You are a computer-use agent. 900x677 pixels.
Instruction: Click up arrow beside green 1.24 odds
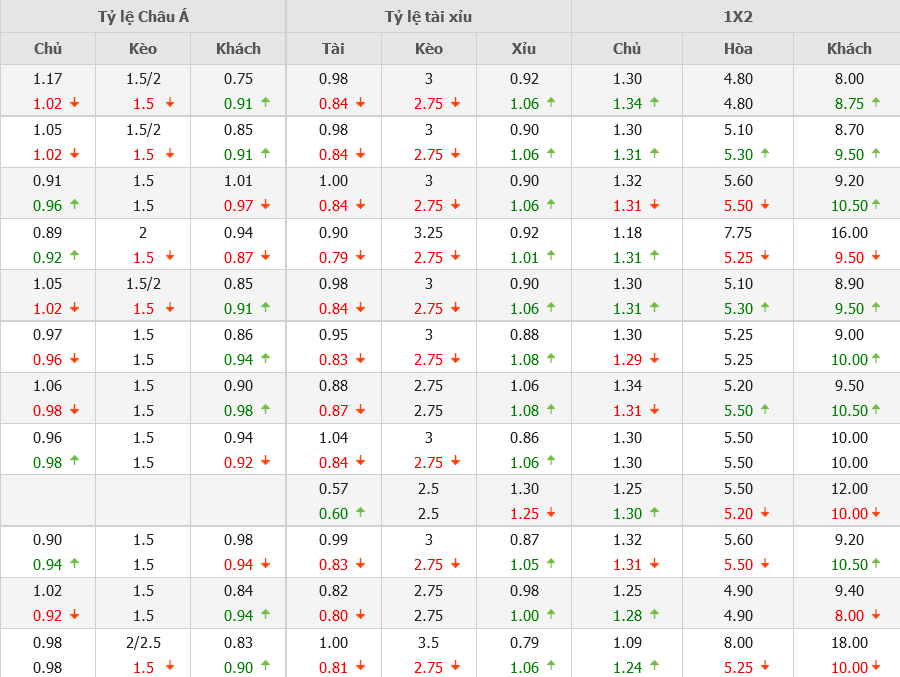pos(655,666)
